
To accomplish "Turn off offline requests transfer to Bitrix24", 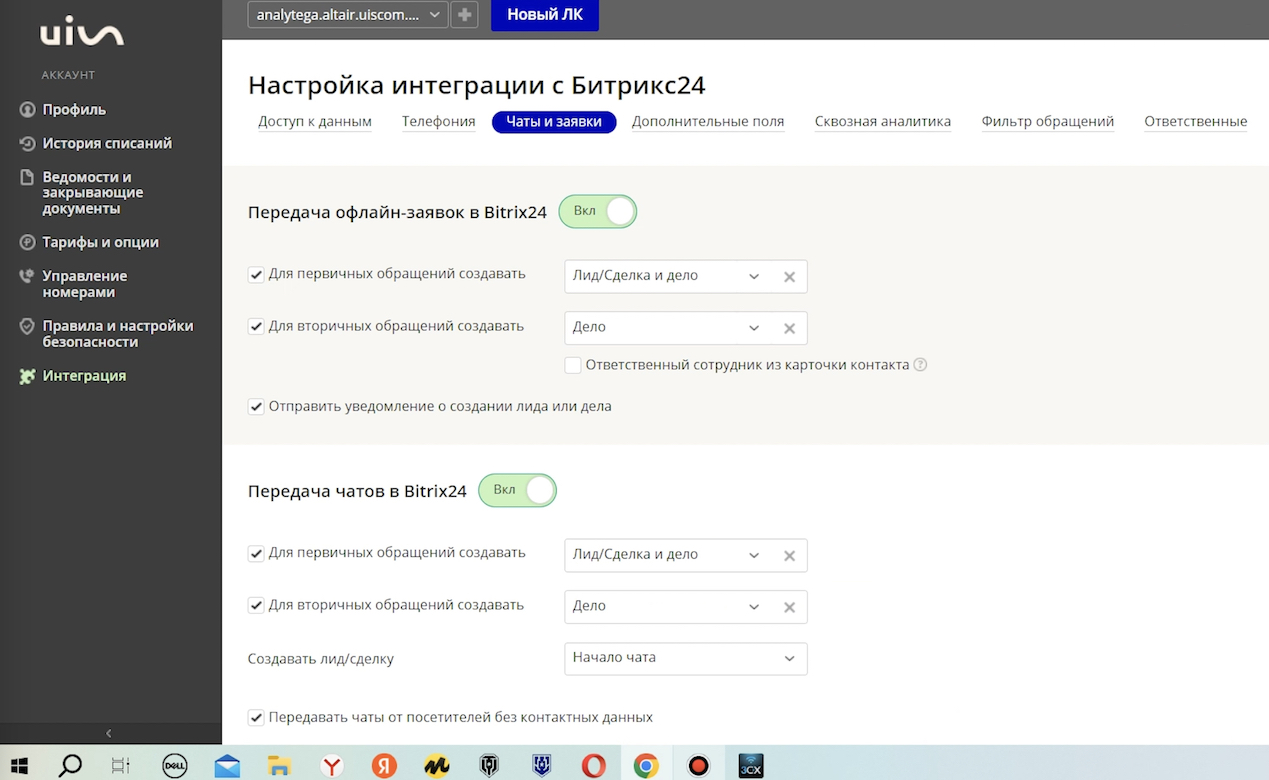I will coord(598,211).
